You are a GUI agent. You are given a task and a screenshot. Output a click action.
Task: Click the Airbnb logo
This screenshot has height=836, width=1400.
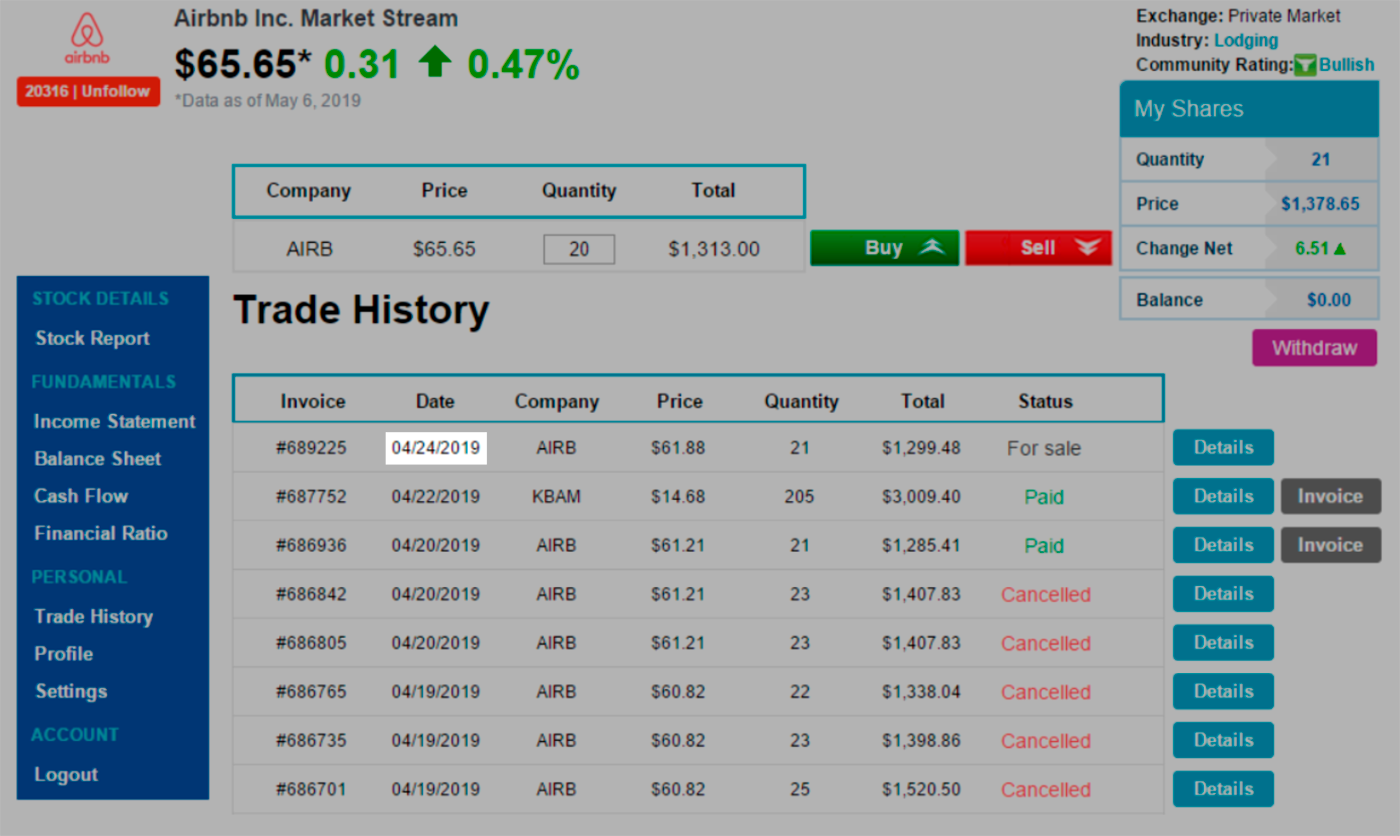click(x=87, y=39)
